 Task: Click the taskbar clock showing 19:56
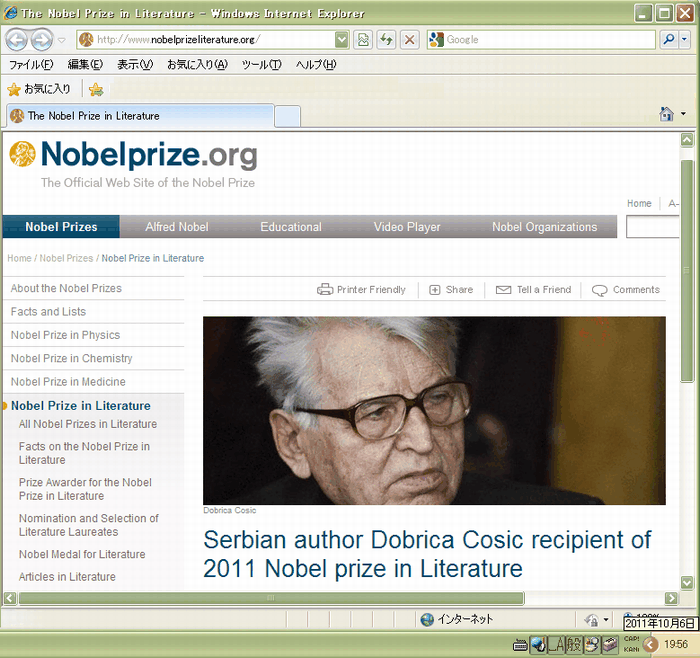click(675, 644)
